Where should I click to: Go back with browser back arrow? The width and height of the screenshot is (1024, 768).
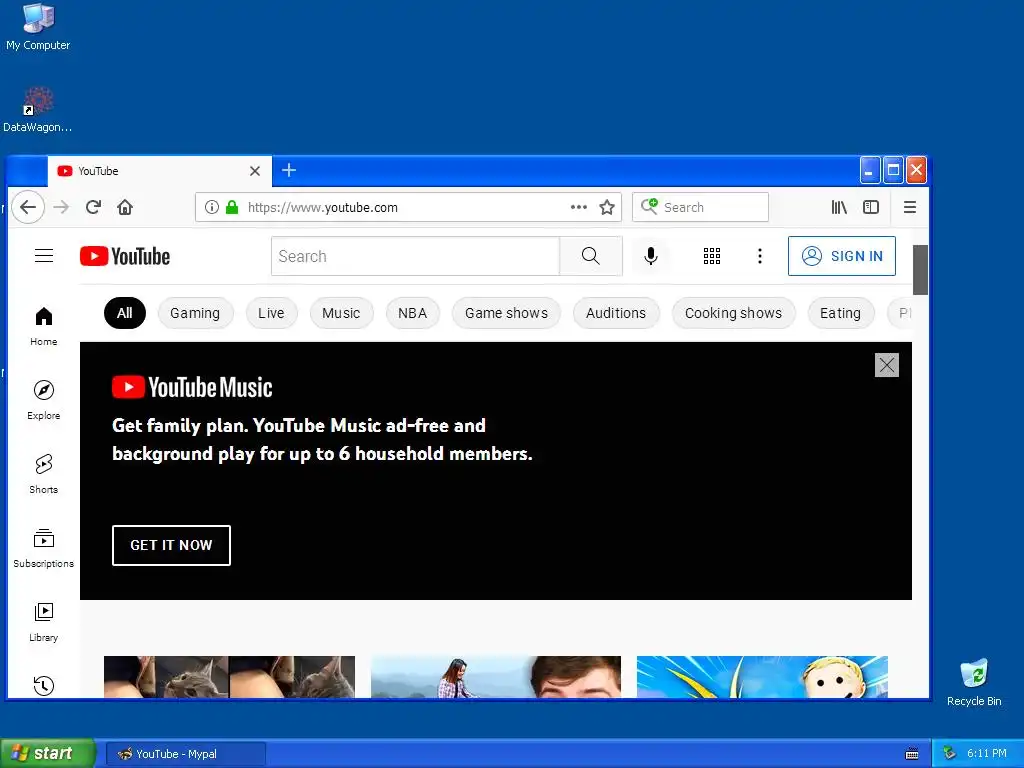coord(27,207)
